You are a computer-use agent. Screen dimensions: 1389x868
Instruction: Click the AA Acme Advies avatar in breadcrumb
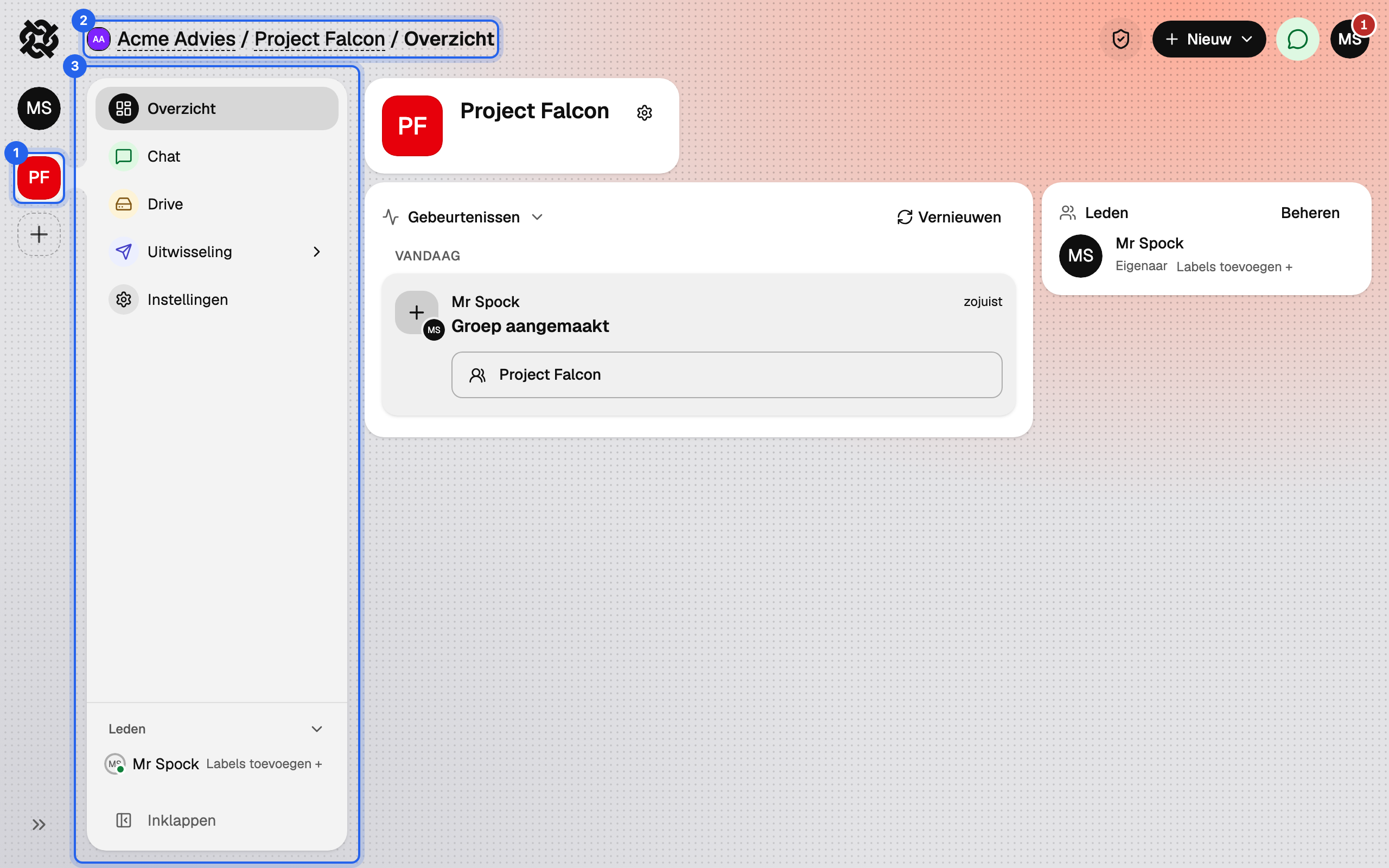pyautogui.click(x=99, y=39)
